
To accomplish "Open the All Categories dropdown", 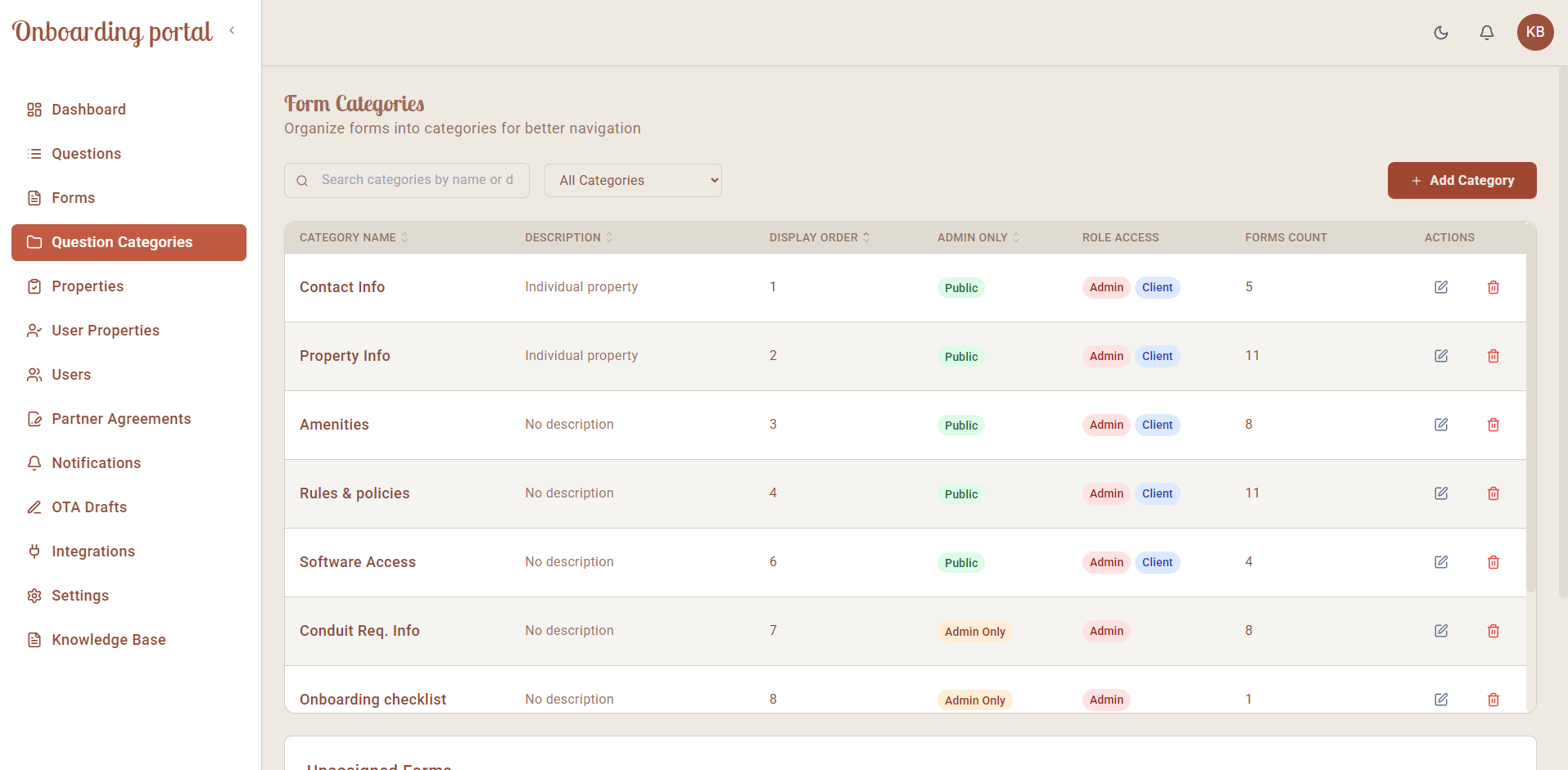I will coord(633,180).
